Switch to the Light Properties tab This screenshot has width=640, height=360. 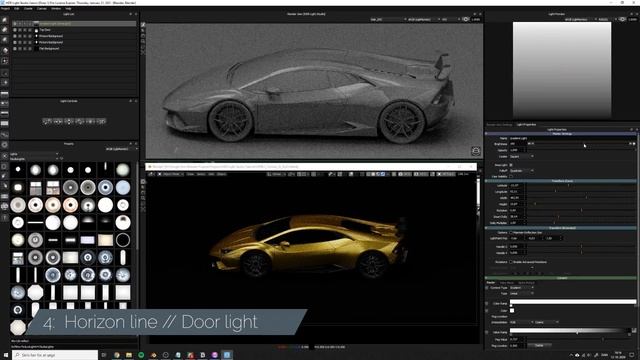coord(527,124)
